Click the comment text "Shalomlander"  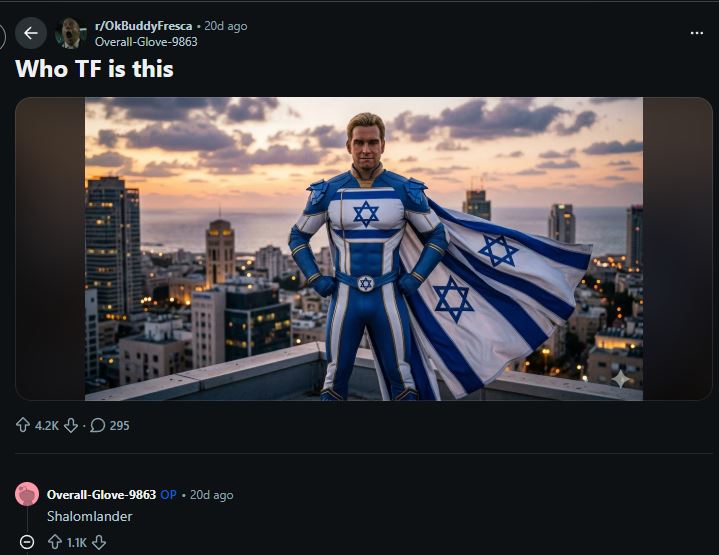[x=89, y=516]
